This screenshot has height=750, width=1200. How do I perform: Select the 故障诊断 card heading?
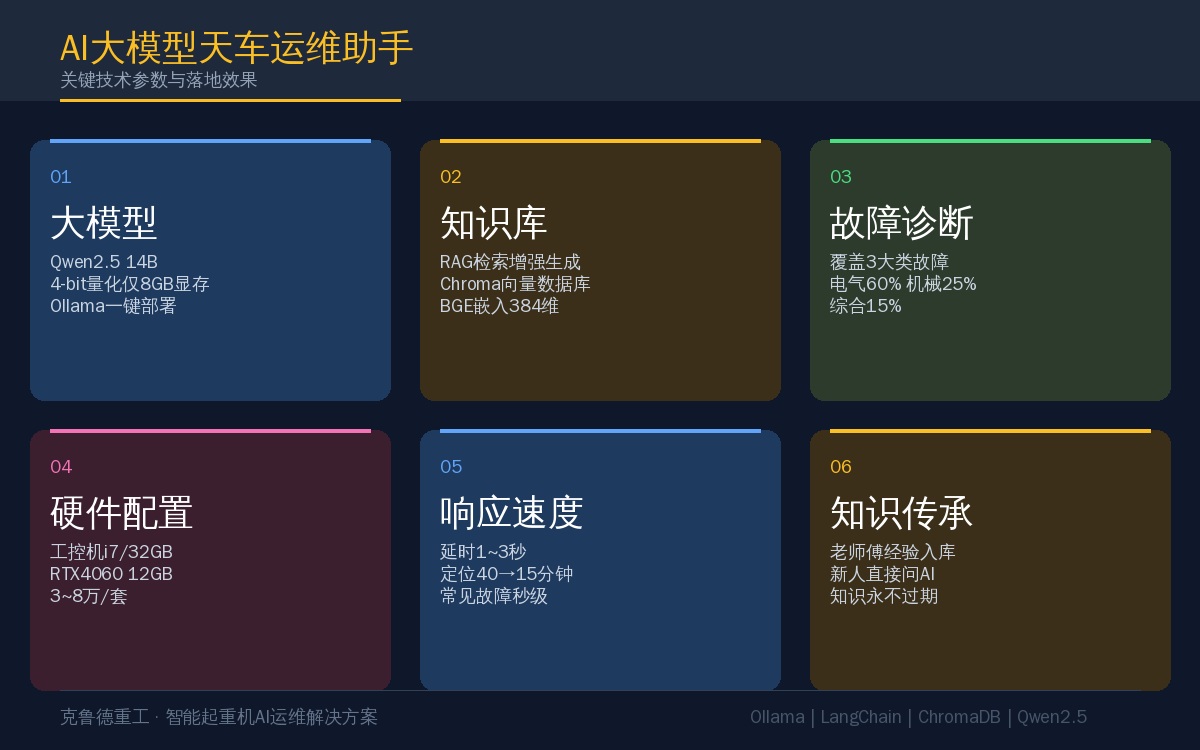902,222
